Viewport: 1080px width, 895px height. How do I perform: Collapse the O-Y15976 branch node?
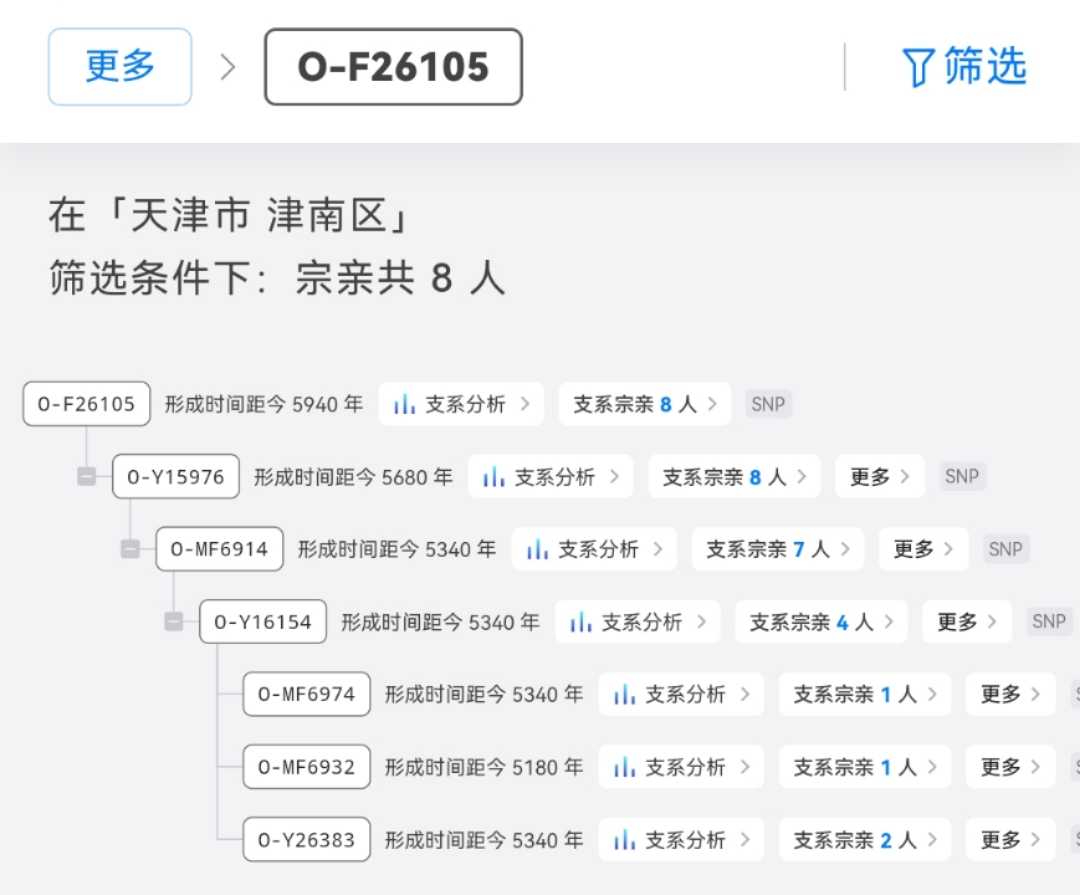point(87,477)
